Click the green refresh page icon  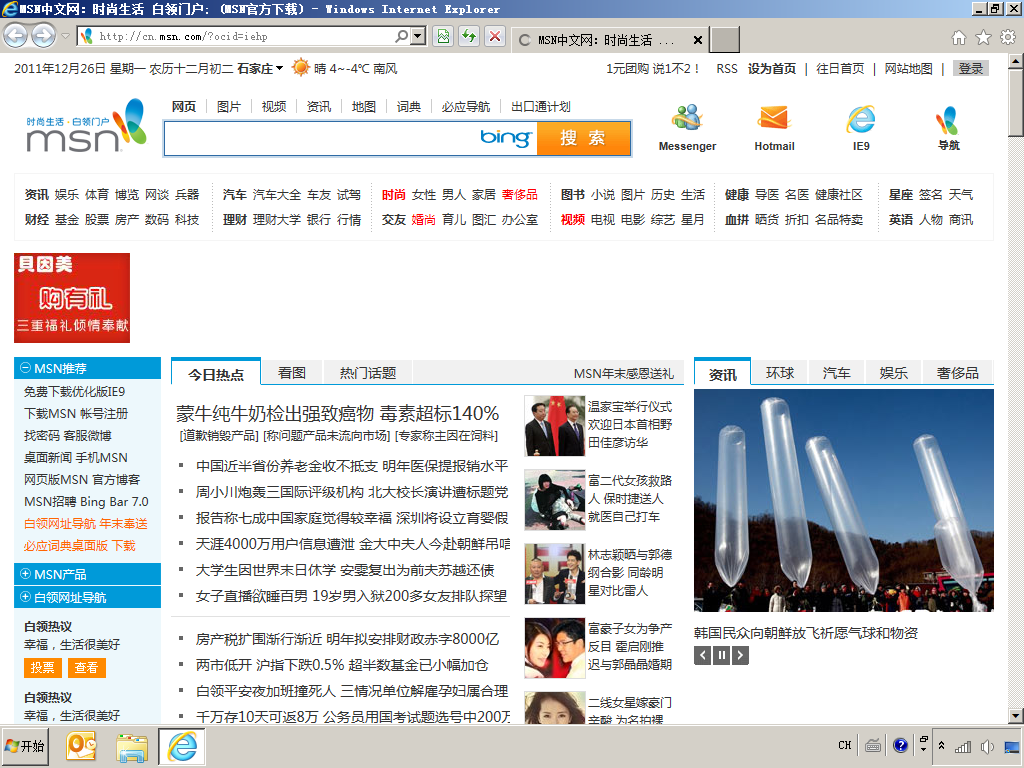click(469, 37)
